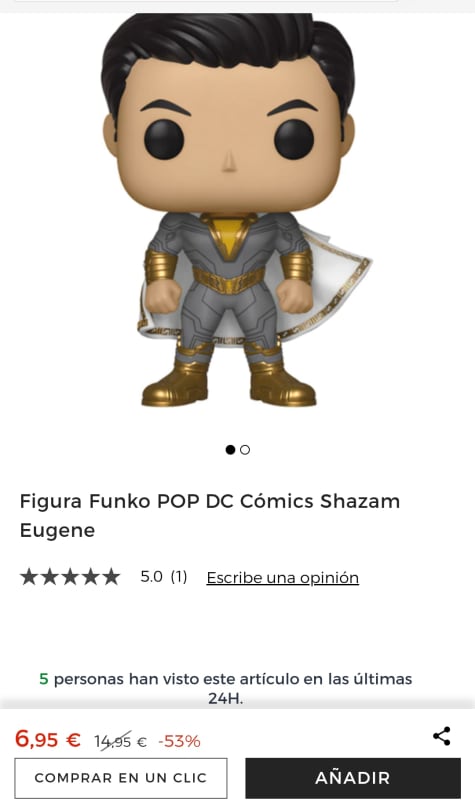Click the green viewer count number 5
475x808 pixels.
click(44, 679)
